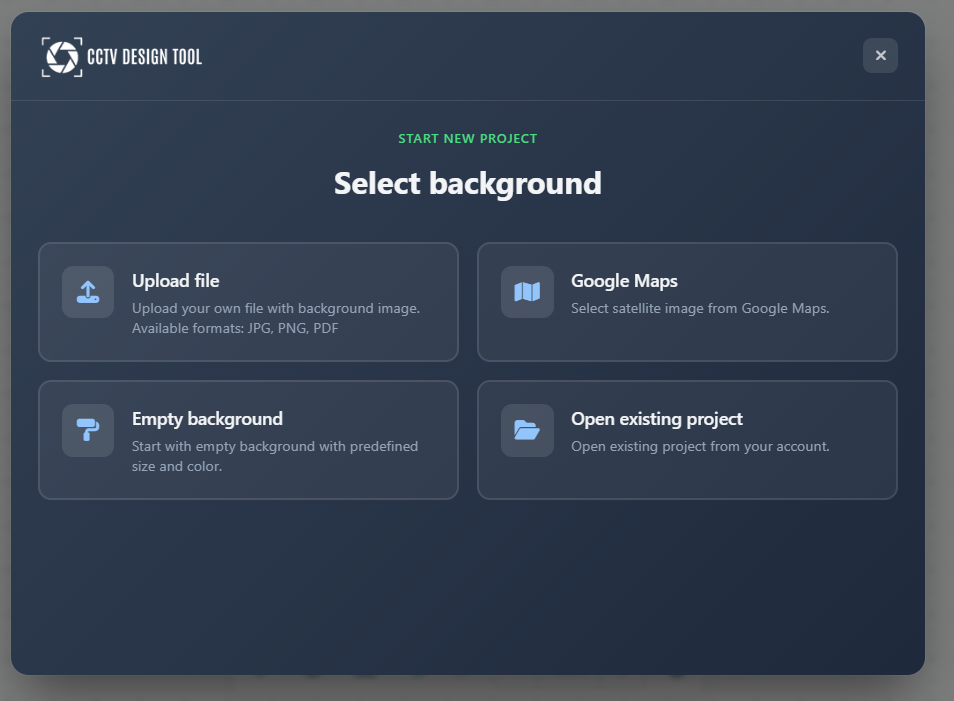This screenshot has width=954, height=701.
Task: Open the Upload file option
Action: (x=247, y=301)
